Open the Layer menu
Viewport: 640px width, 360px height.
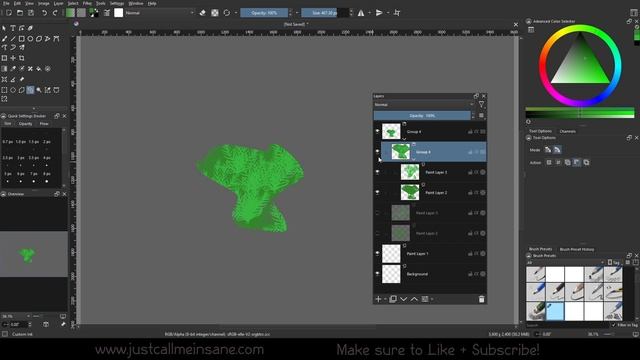click(x=58, y=3)
